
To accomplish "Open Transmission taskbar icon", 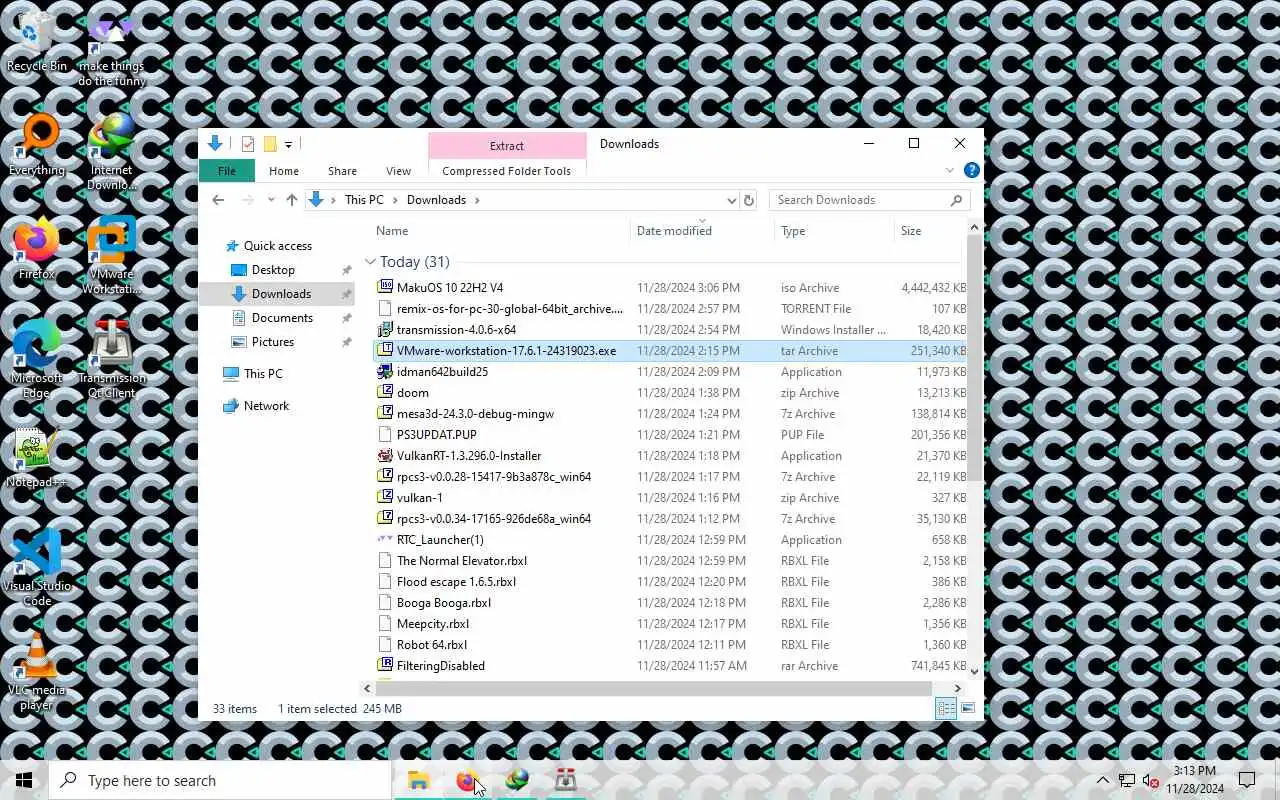I will pyautogui.click(x=565, y=780).
